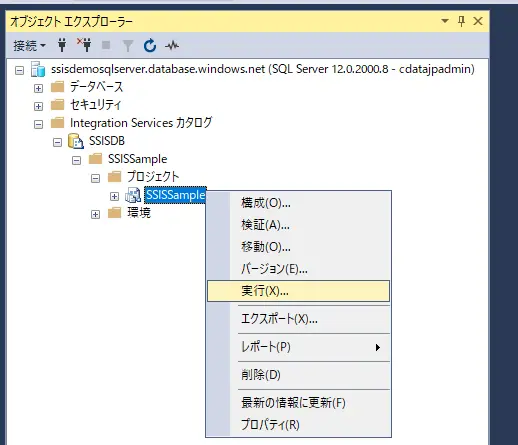Toggle the auto-hide pin of Object Explorer

(x=461, y=21)
